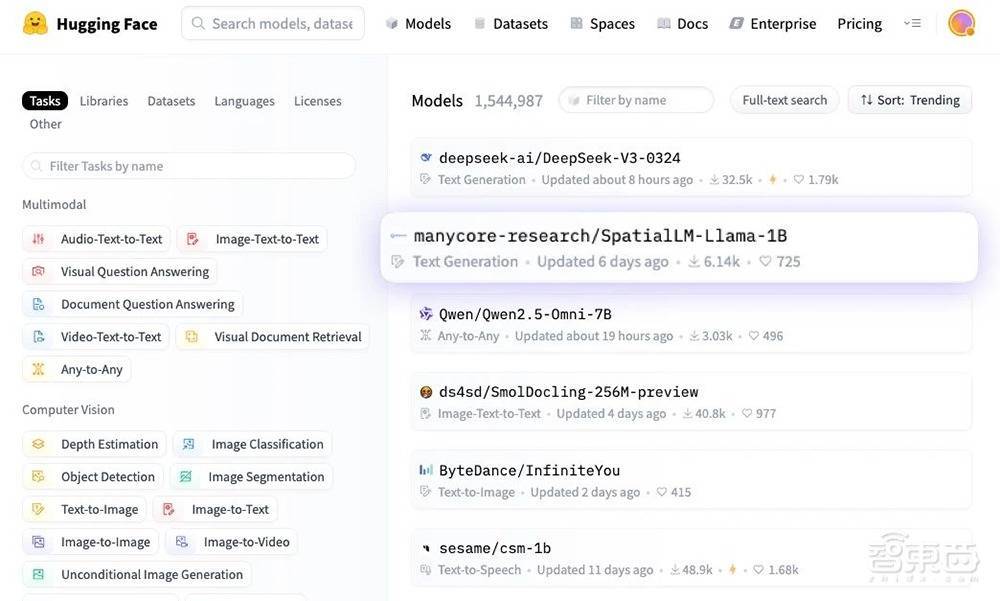Viewport: 1000px width, 601px height.
Task: Select the Tasks filter tab
Action: pos(45,101)
